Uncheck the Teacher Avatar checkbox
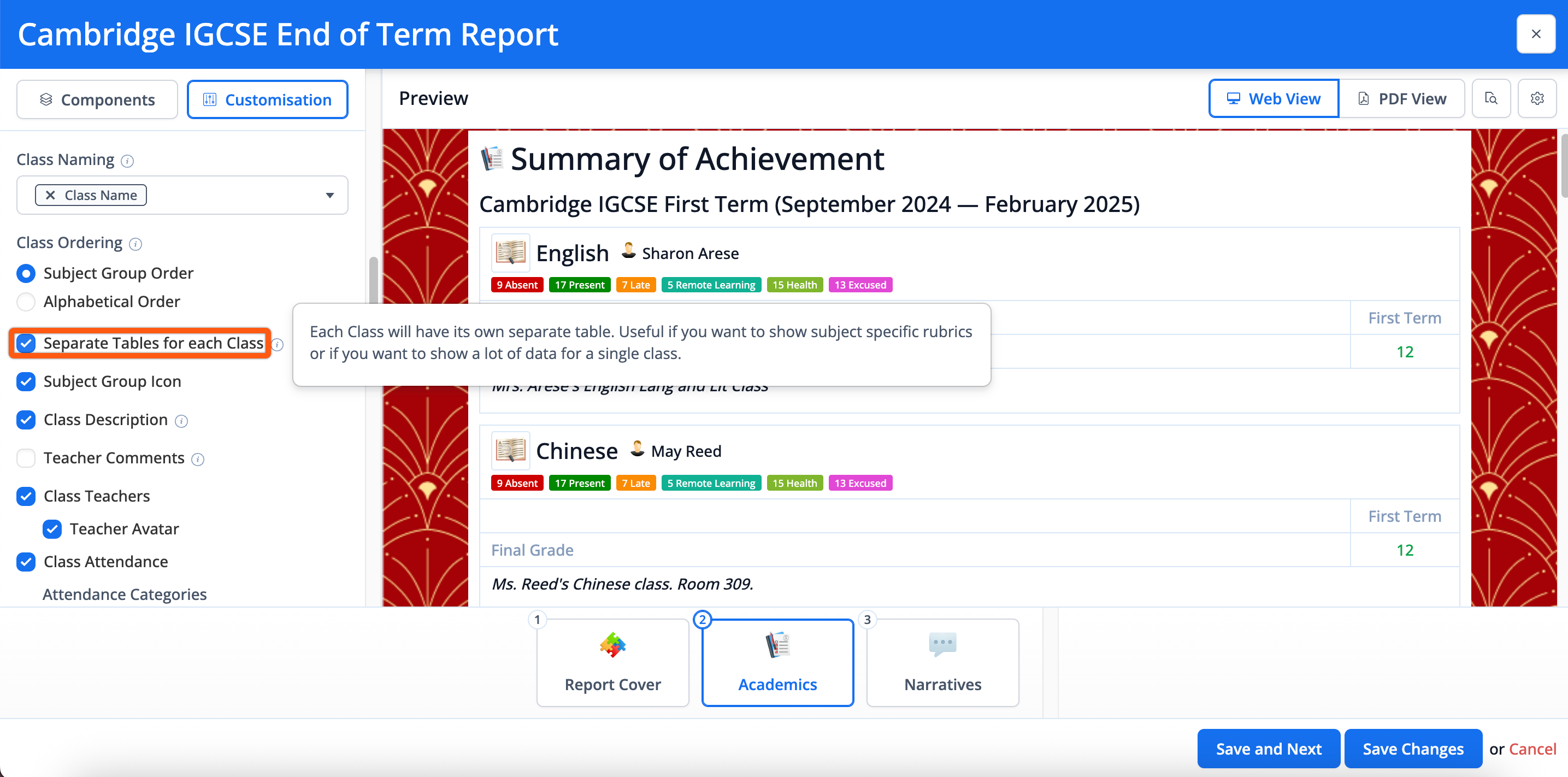 [x=52, y=528]
